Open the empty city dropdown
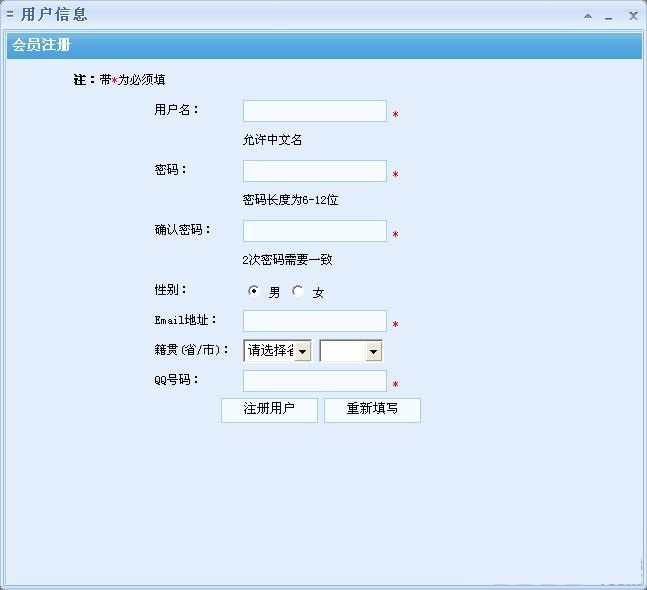Image resolution: width=647 pixels, height=590 pixels. (351, 351)
